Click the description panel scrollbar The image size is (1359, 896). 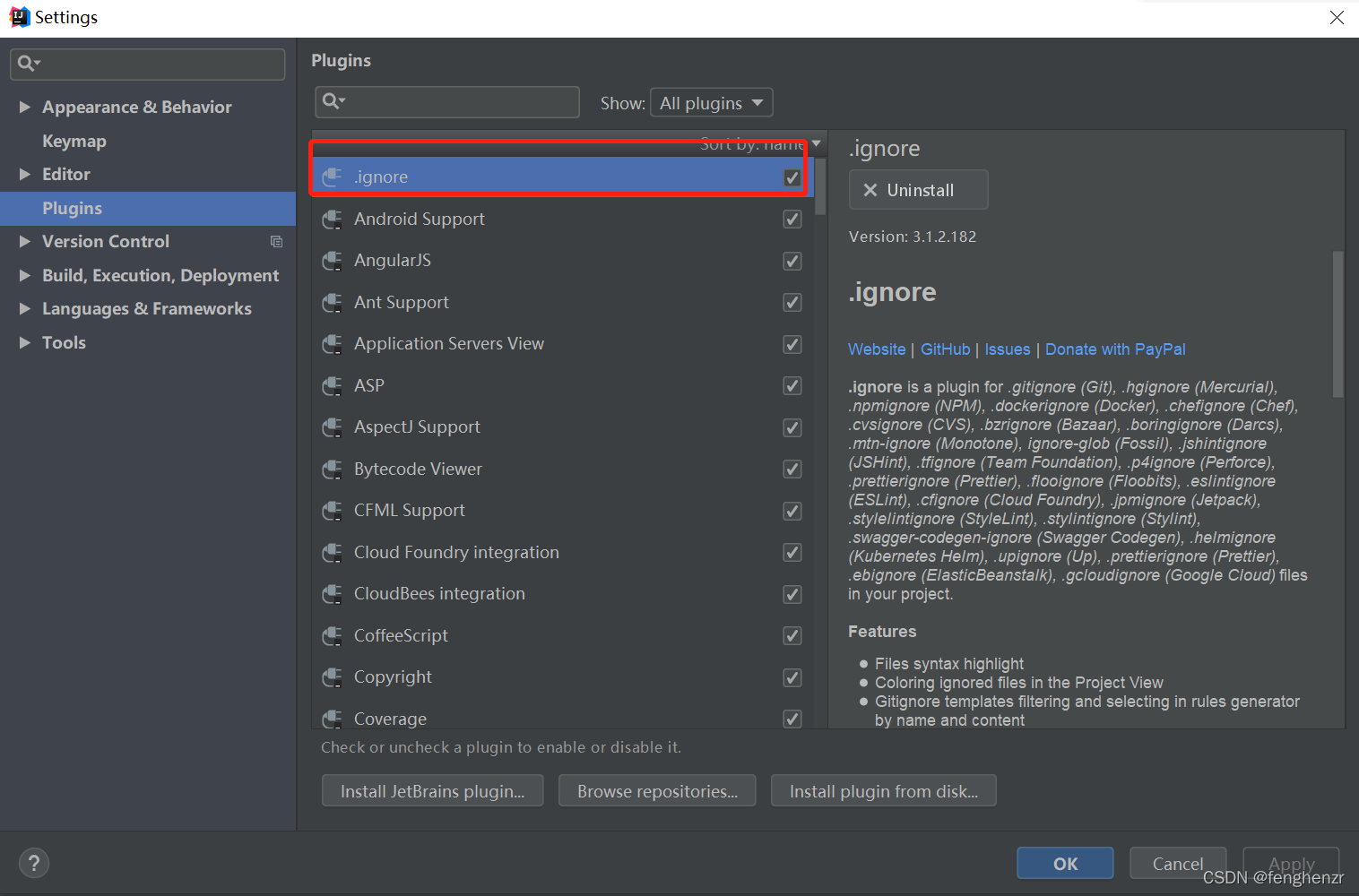click(x=1338, y=324)
